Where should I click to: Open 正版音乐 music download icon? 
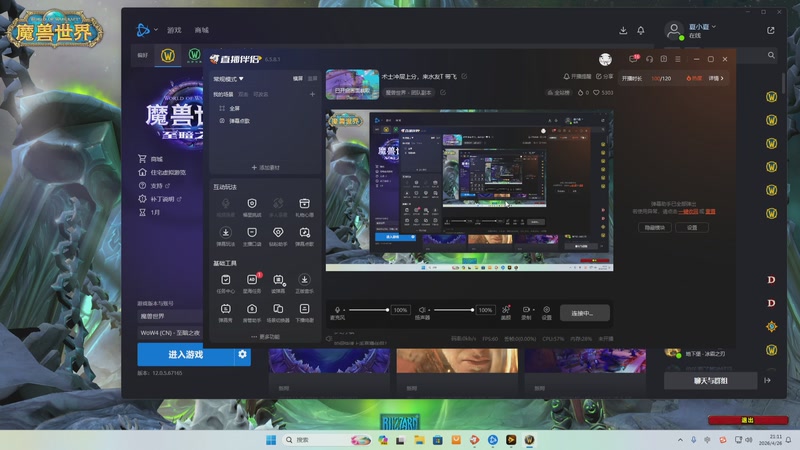point(304,280)
